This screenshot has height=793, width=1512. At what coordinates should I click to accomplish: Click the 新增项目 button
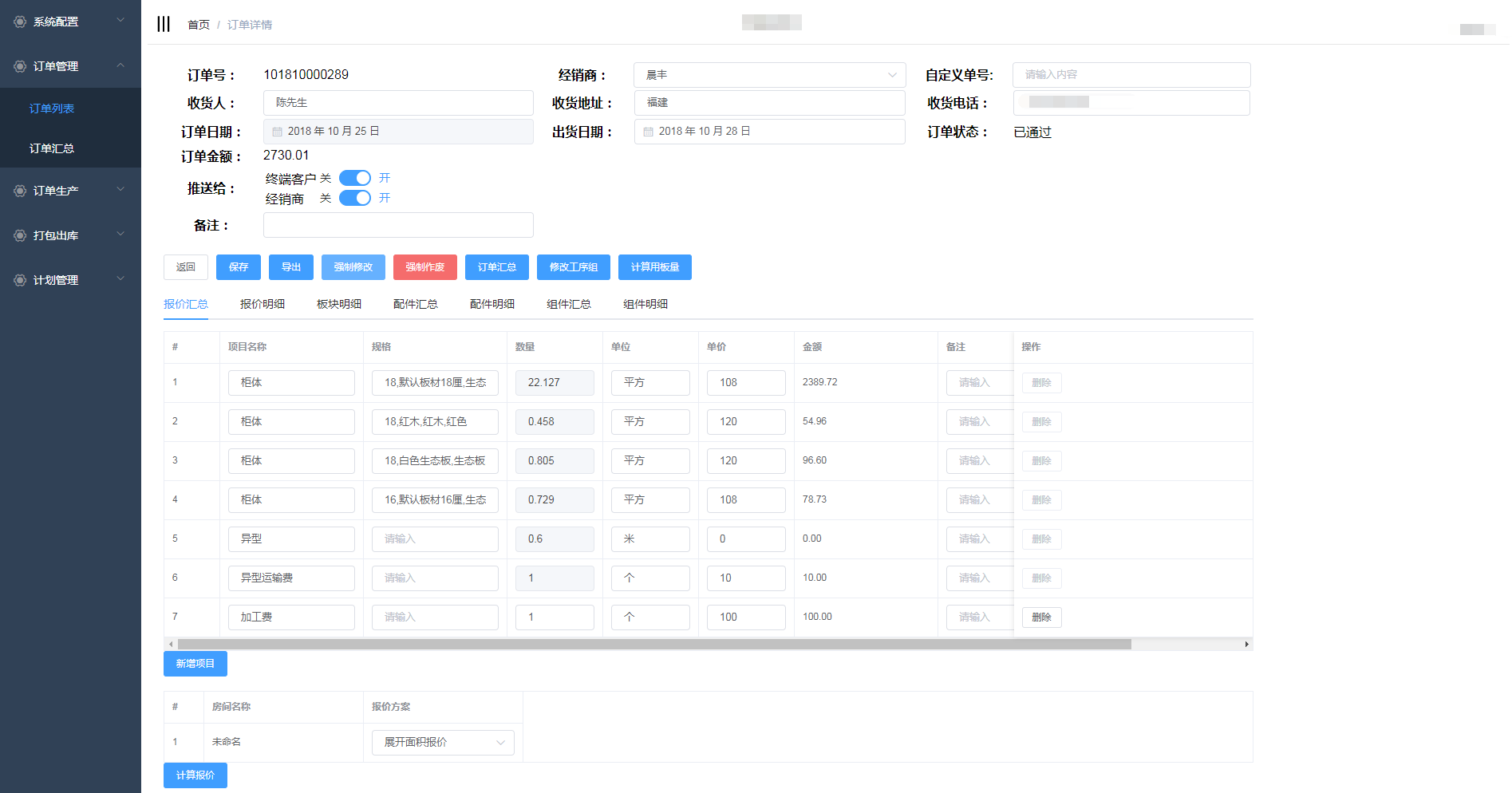195,664
